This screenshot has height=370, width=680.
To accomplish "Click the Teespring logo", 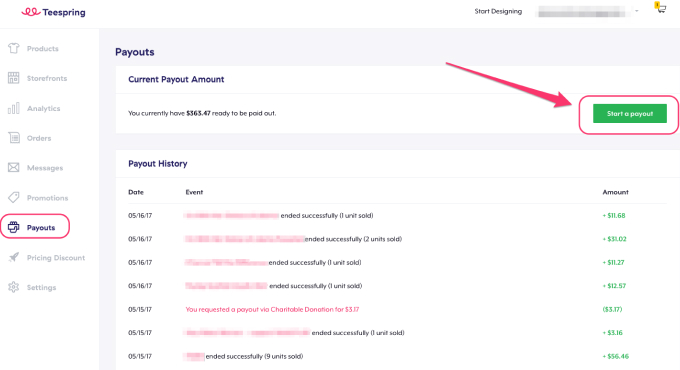I will point(53,12).
